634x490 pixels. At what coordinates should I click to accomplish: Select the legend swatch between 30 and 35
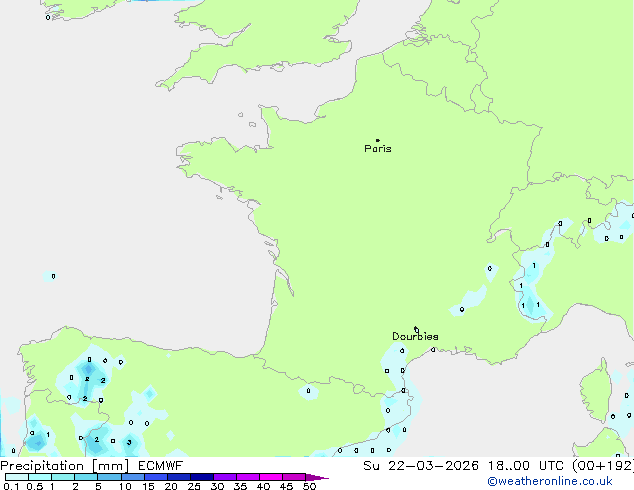(x=225, y=477)
